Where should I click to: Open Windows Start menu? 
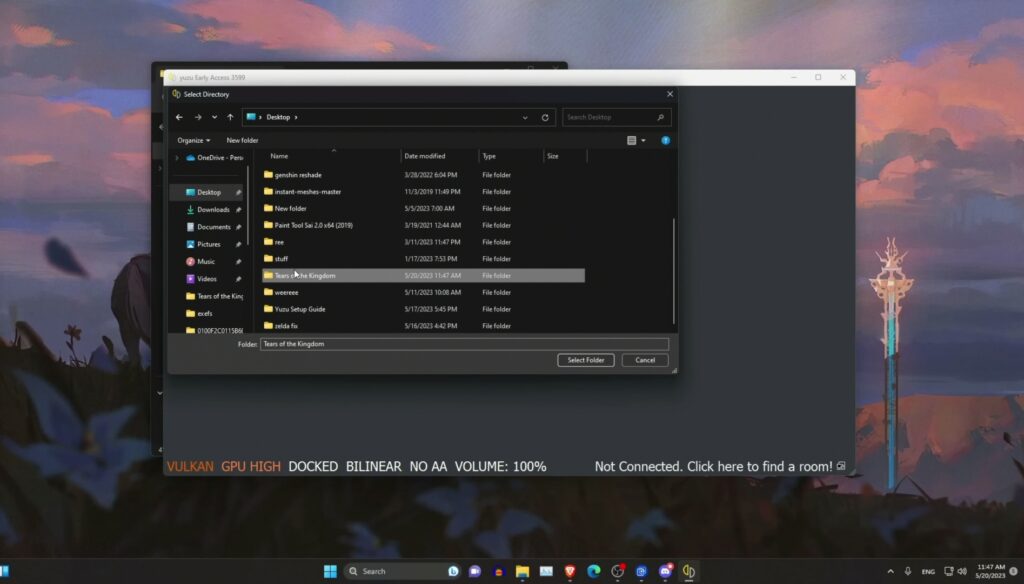pos(330,572)
